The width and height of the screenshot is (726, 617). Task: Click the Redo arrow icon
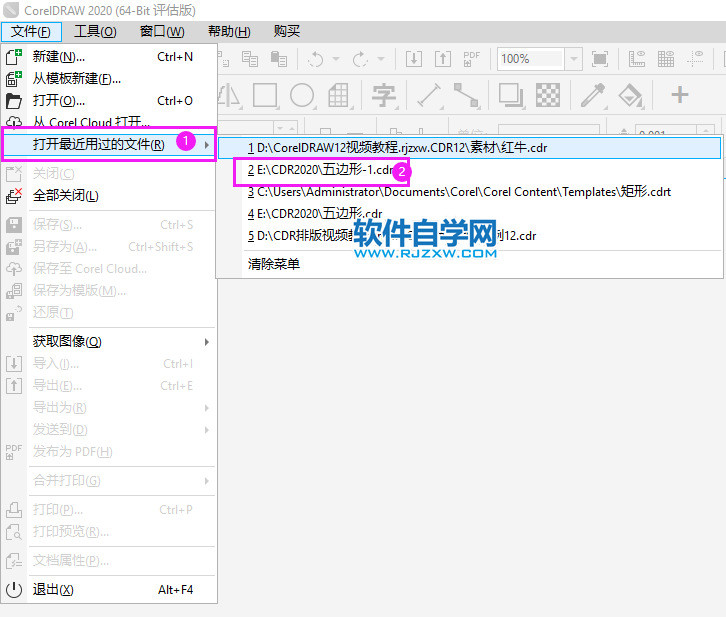tap(360, 59)
